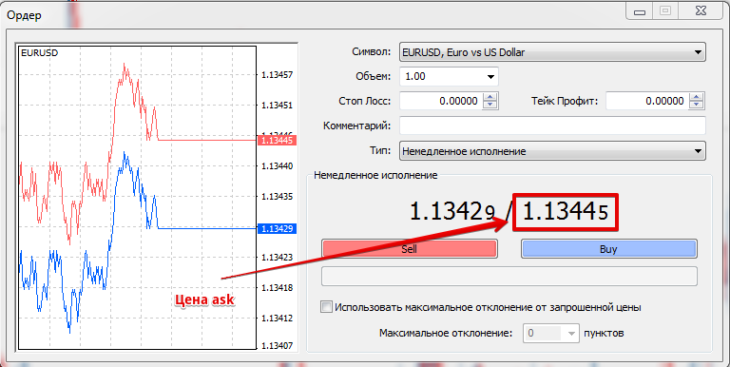This screenshot has width=730, height=367.
Task: Click the blue 1.13429 chart price label
Action: [x=277, y=228]
